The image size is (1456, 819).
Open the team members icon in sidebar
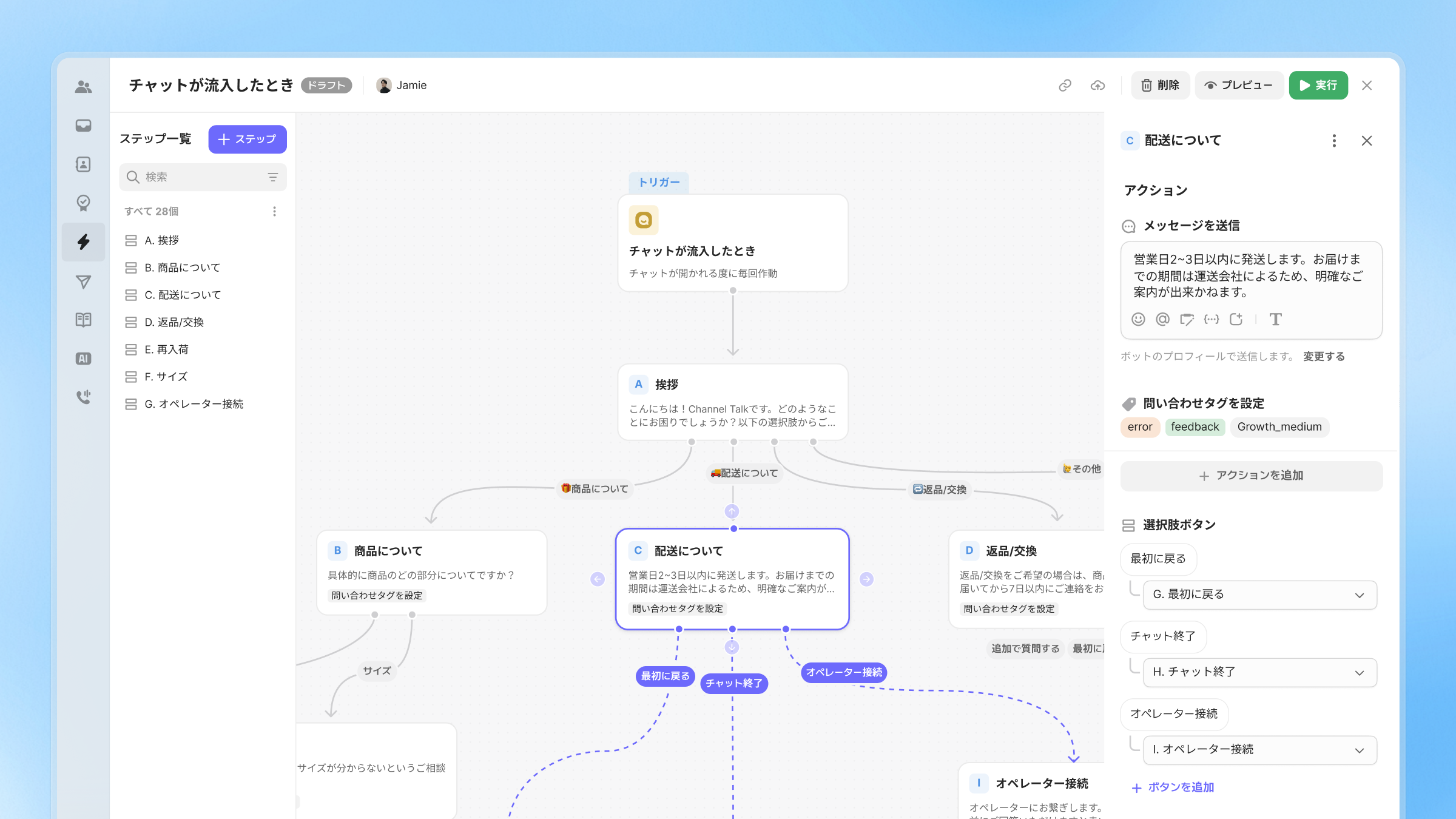pos(83,87)
